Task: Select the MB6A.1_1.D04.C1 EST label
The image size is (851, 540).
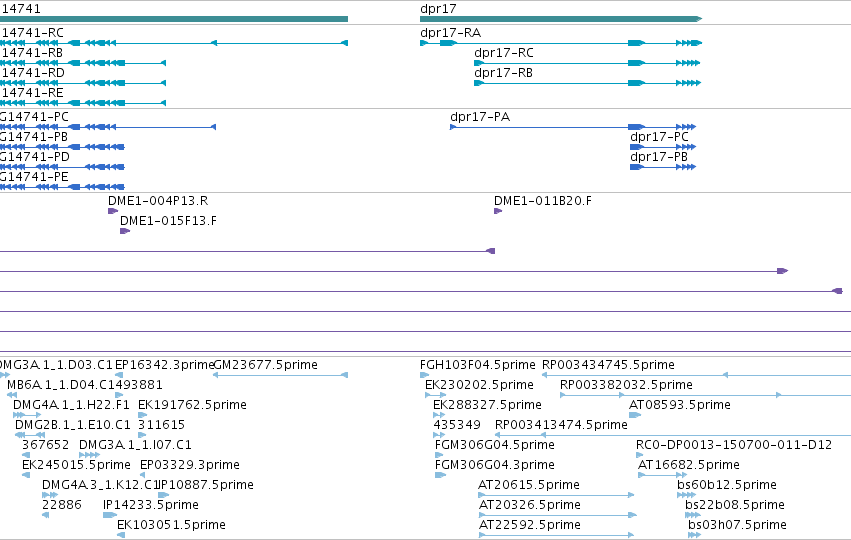Action: click(x=61, y=385)
